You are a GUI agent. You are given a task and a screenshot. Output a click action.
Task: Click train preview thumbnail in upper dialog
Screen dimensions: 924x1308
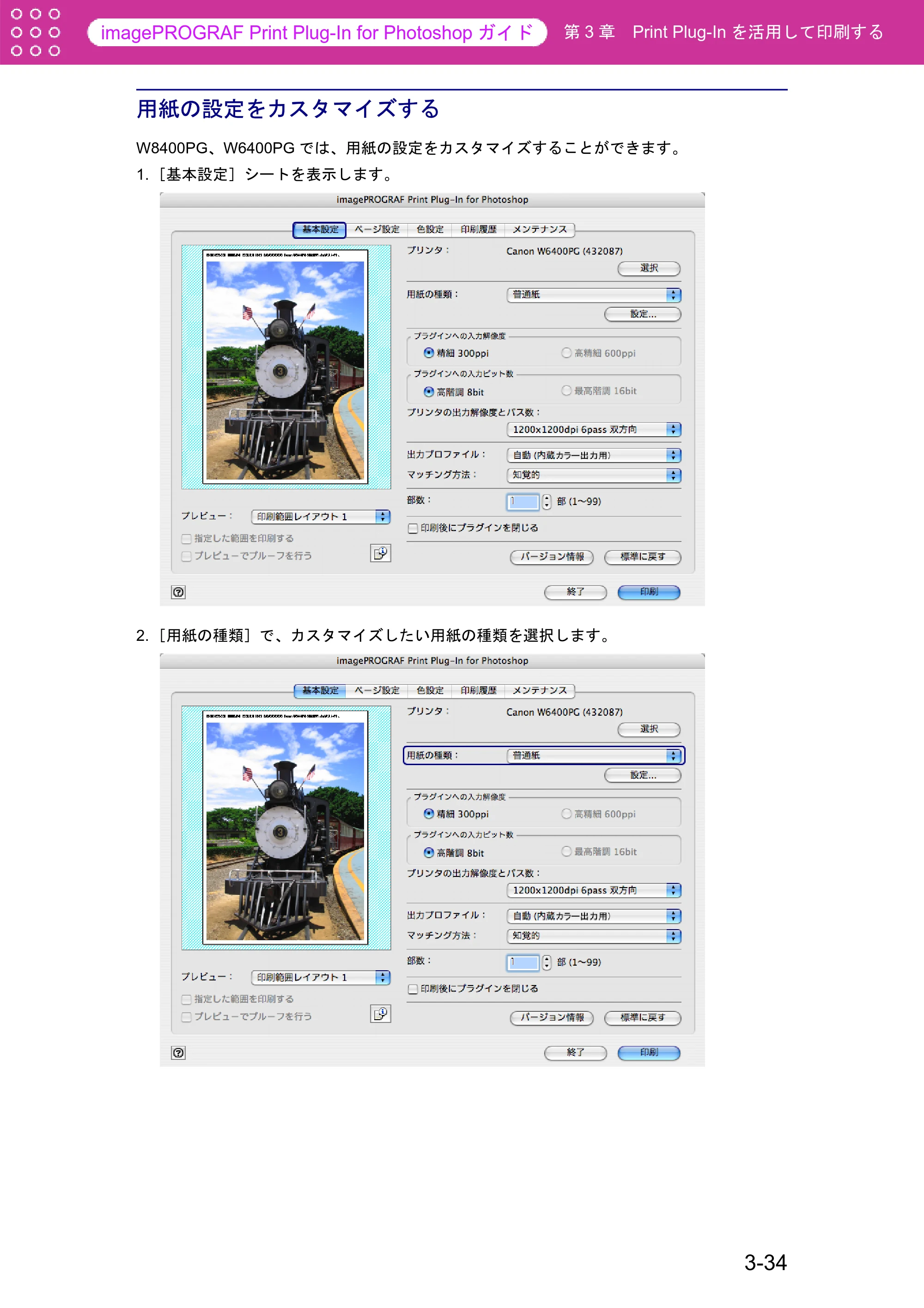pos(286,367)
